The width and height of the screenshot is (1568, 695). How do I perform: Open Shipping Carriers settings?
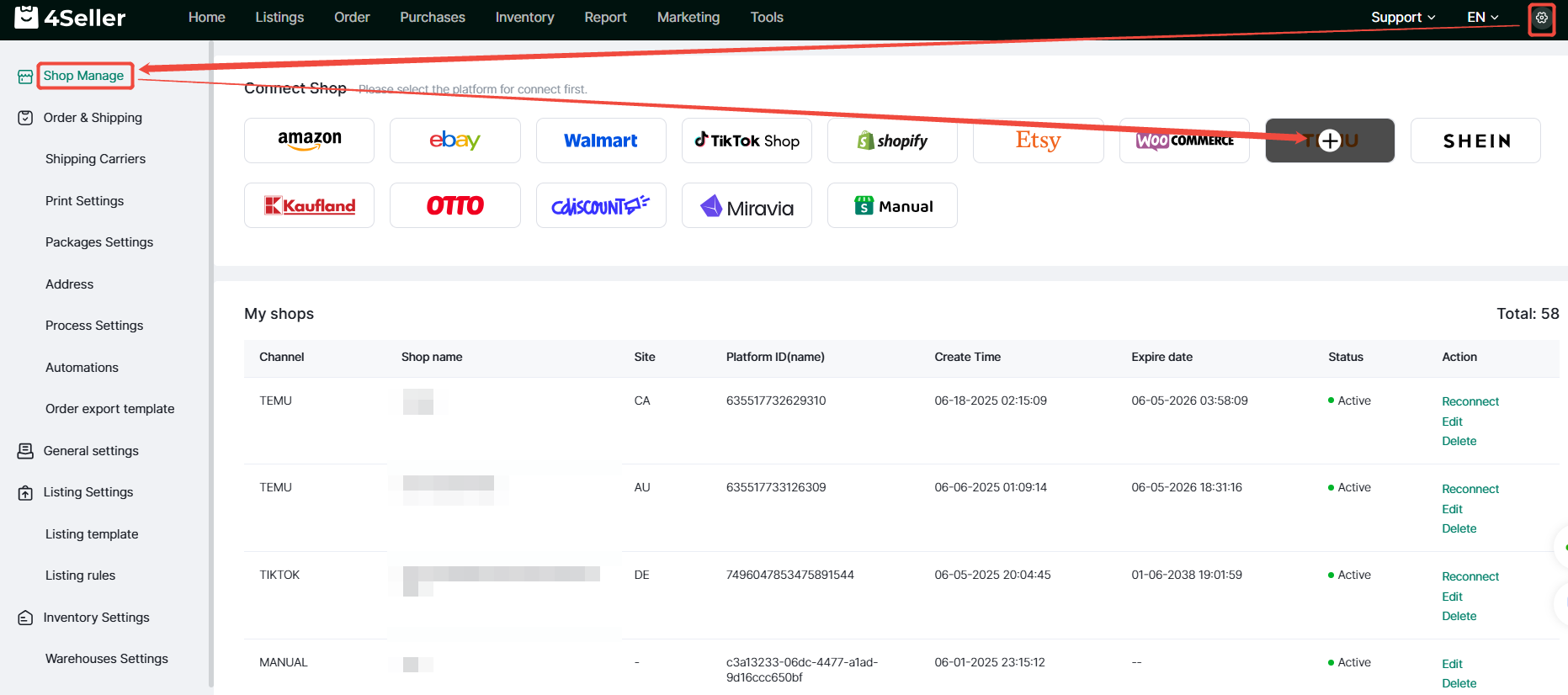coord(95,159)
